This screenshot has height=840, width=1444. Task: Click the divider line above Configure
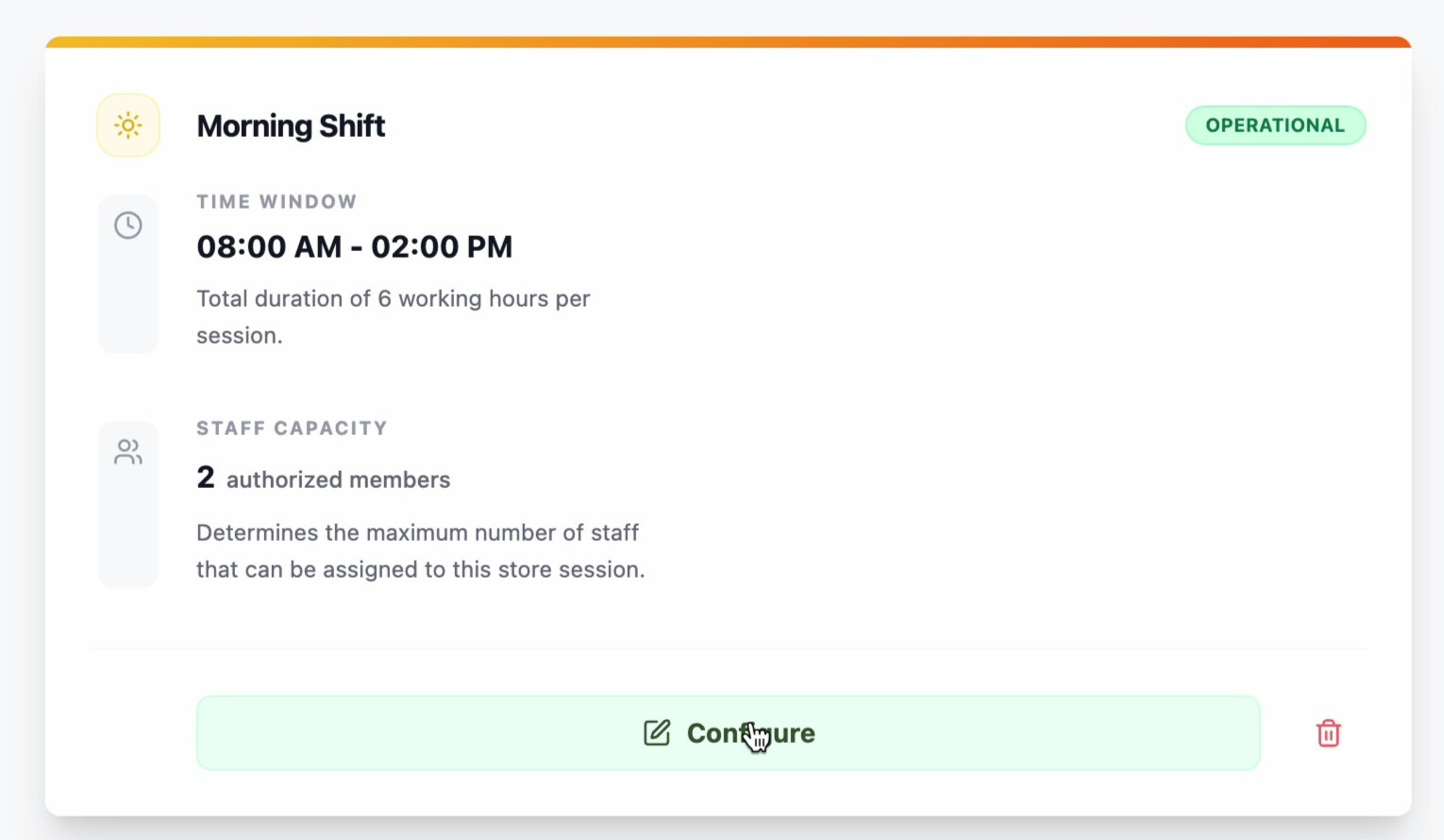pos(728,649)
